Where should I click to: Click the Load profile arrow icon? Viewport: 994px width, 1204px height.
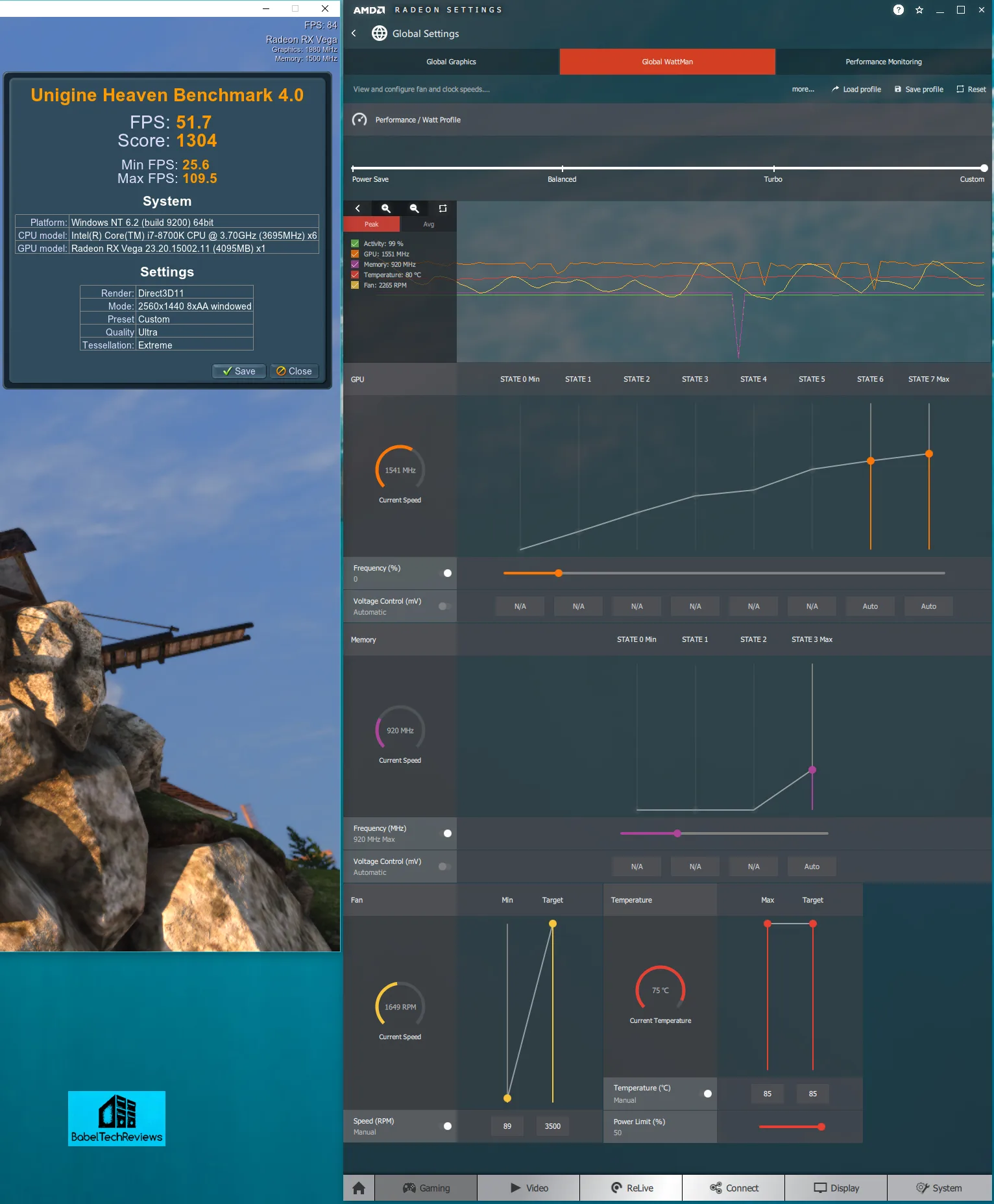[835, 89]
